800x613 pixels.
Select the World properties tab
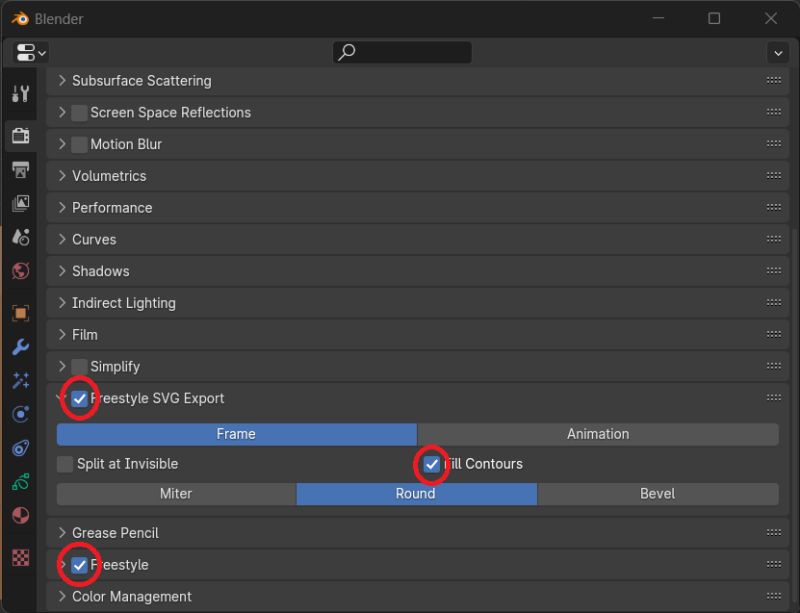(x=20, y=270)
